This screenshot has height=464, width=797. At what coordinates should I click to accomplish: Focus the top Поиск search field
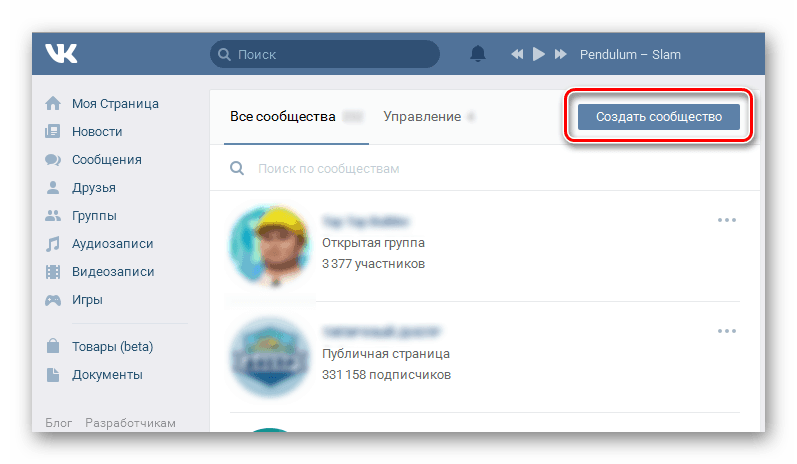pos(325,54)
